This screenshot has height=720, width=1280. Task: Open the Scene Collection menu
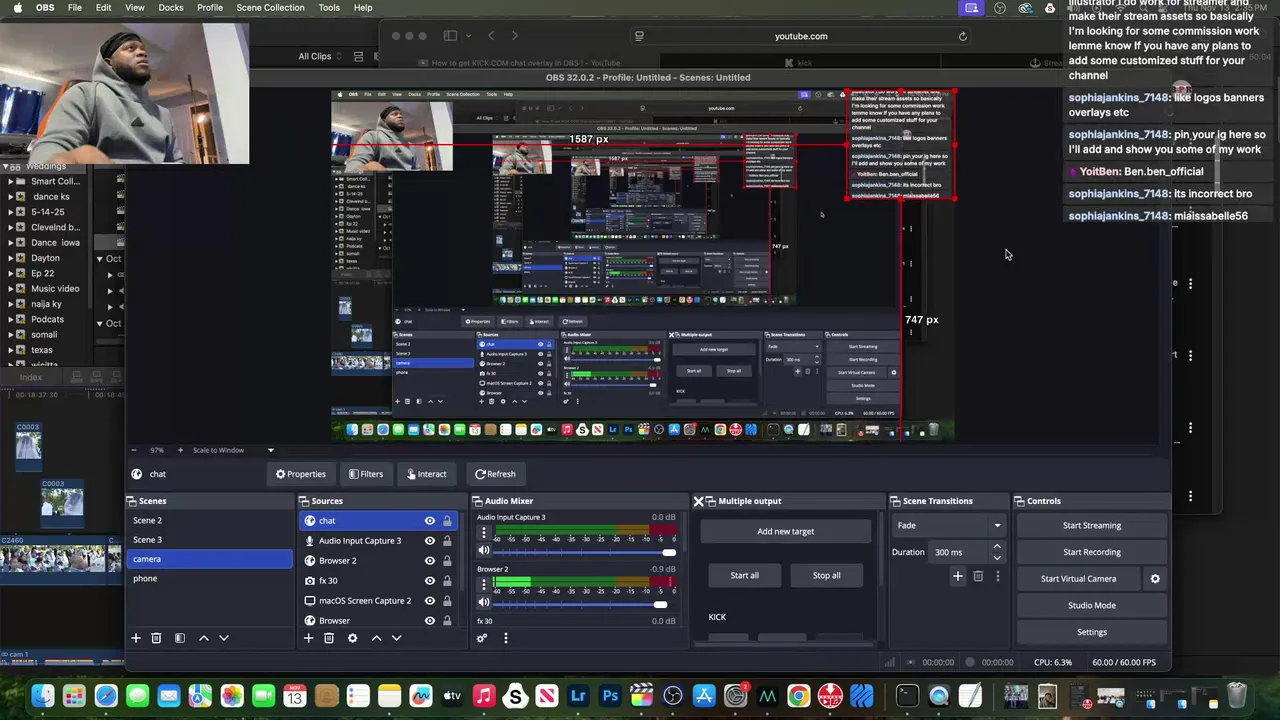[x=270, y=8]
